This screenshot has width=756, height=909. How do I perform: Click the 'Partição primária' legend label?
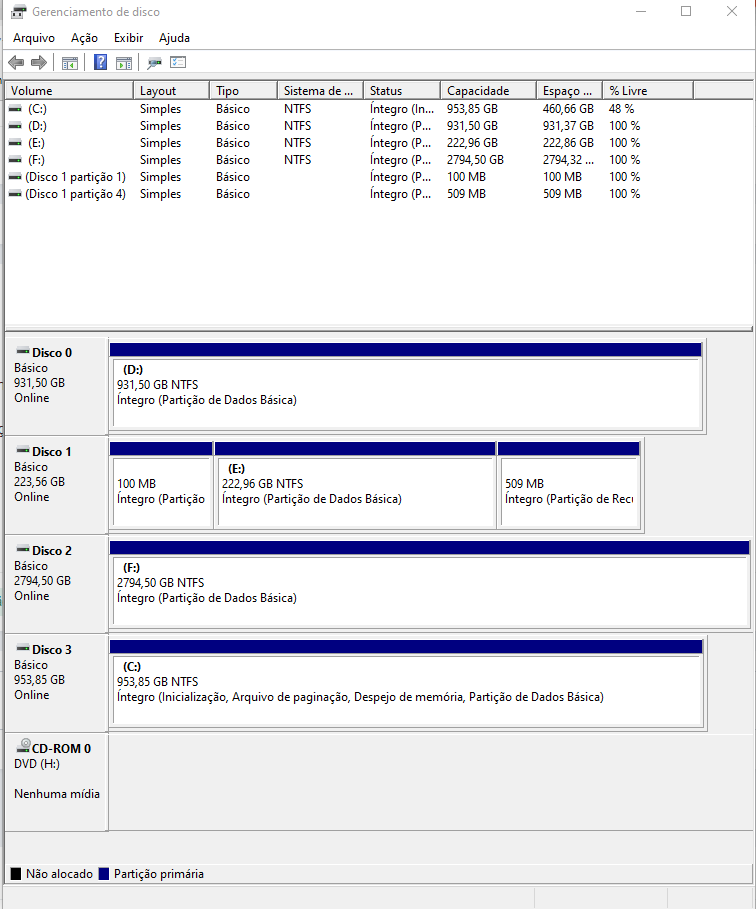point(159,874)
